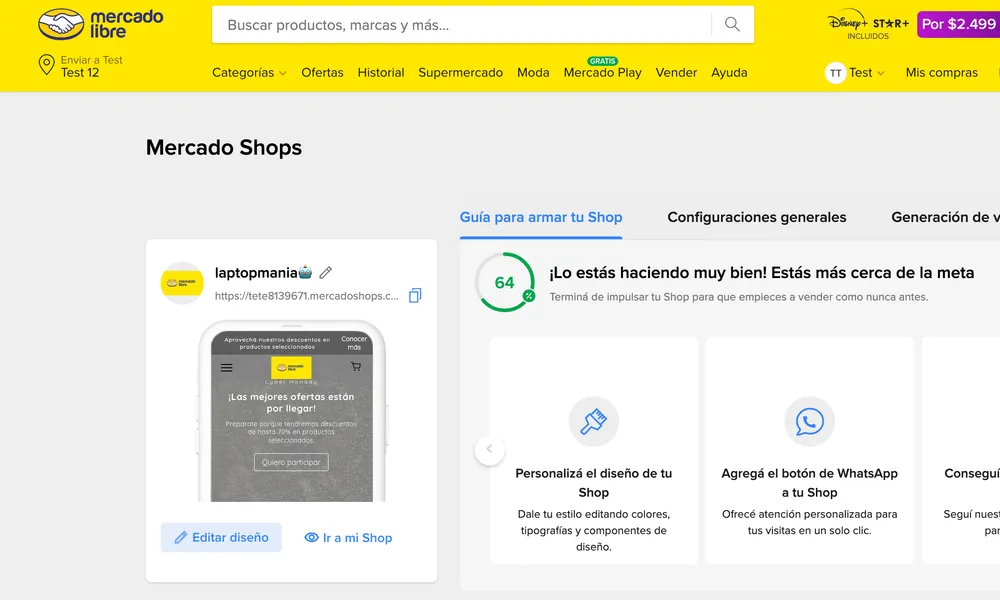Click the cart icon in the phone preview
Viewport: 1000px width, 600px height.
pos(356,367)
